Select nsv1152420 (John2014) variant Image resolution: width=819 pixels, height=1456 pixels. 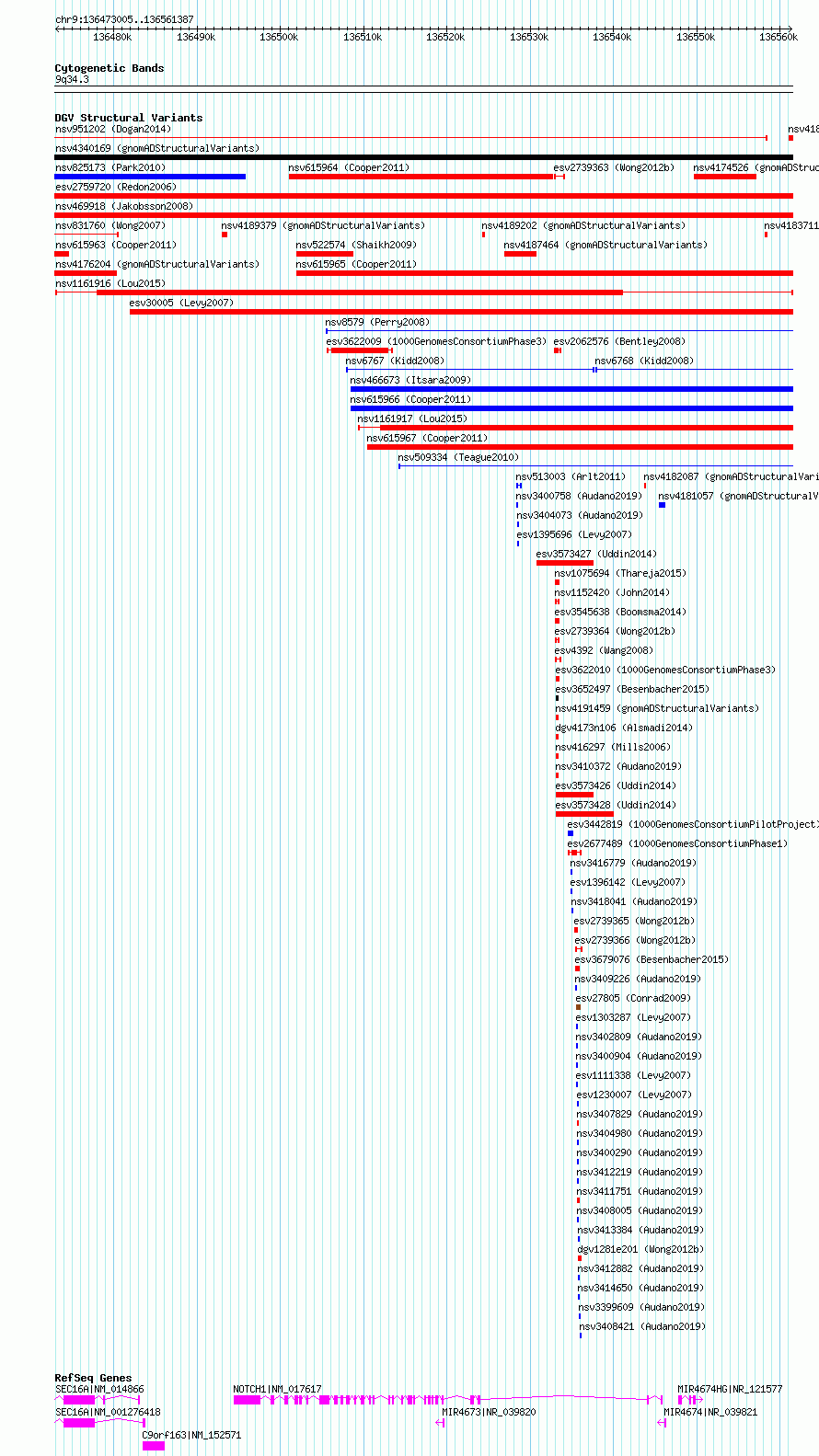558,602
